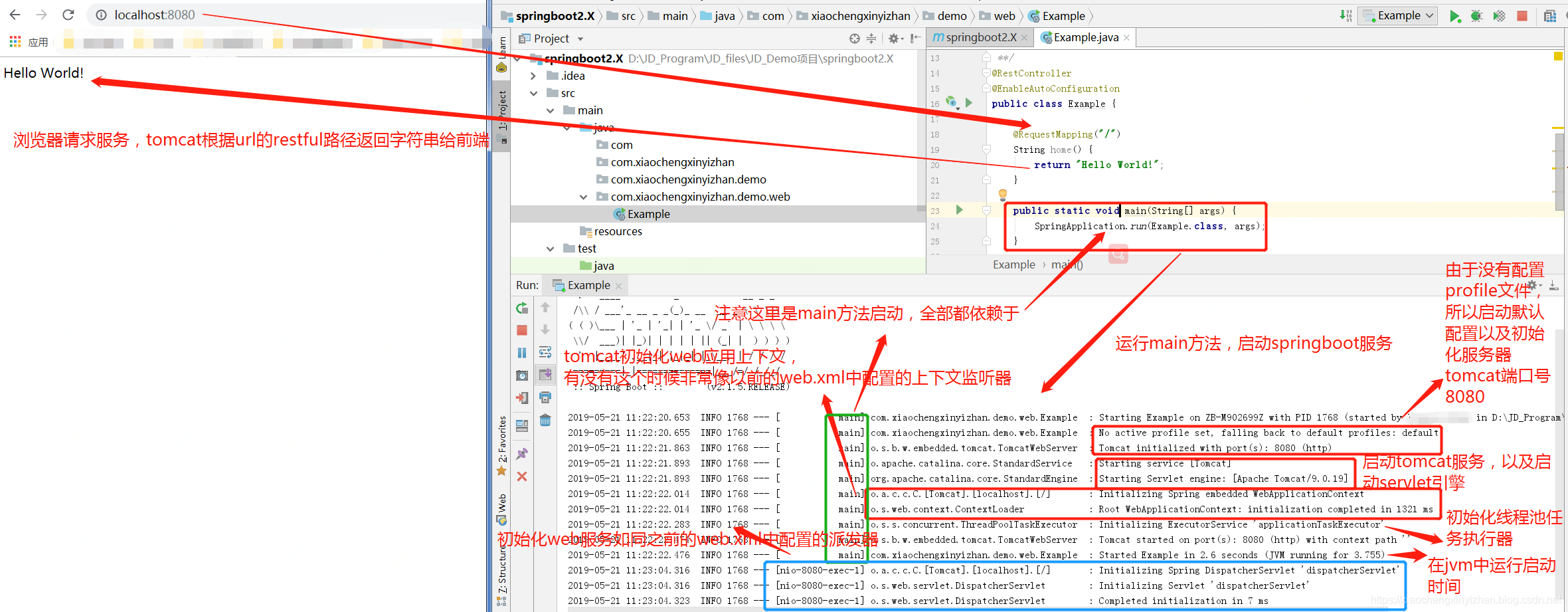The image size is (1568, 612).
Task: Toggle fold marker at line 14 annotations
Action: (986, 73)
